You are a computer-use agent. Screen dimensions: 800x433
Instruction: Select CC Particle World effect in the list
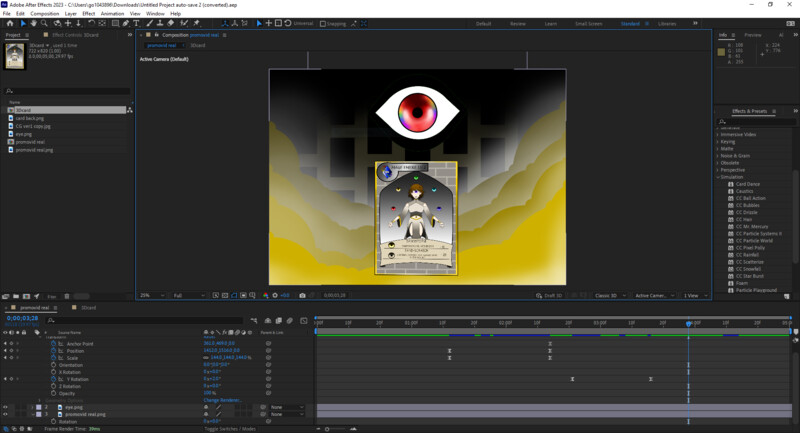click(x=753, y=240)
